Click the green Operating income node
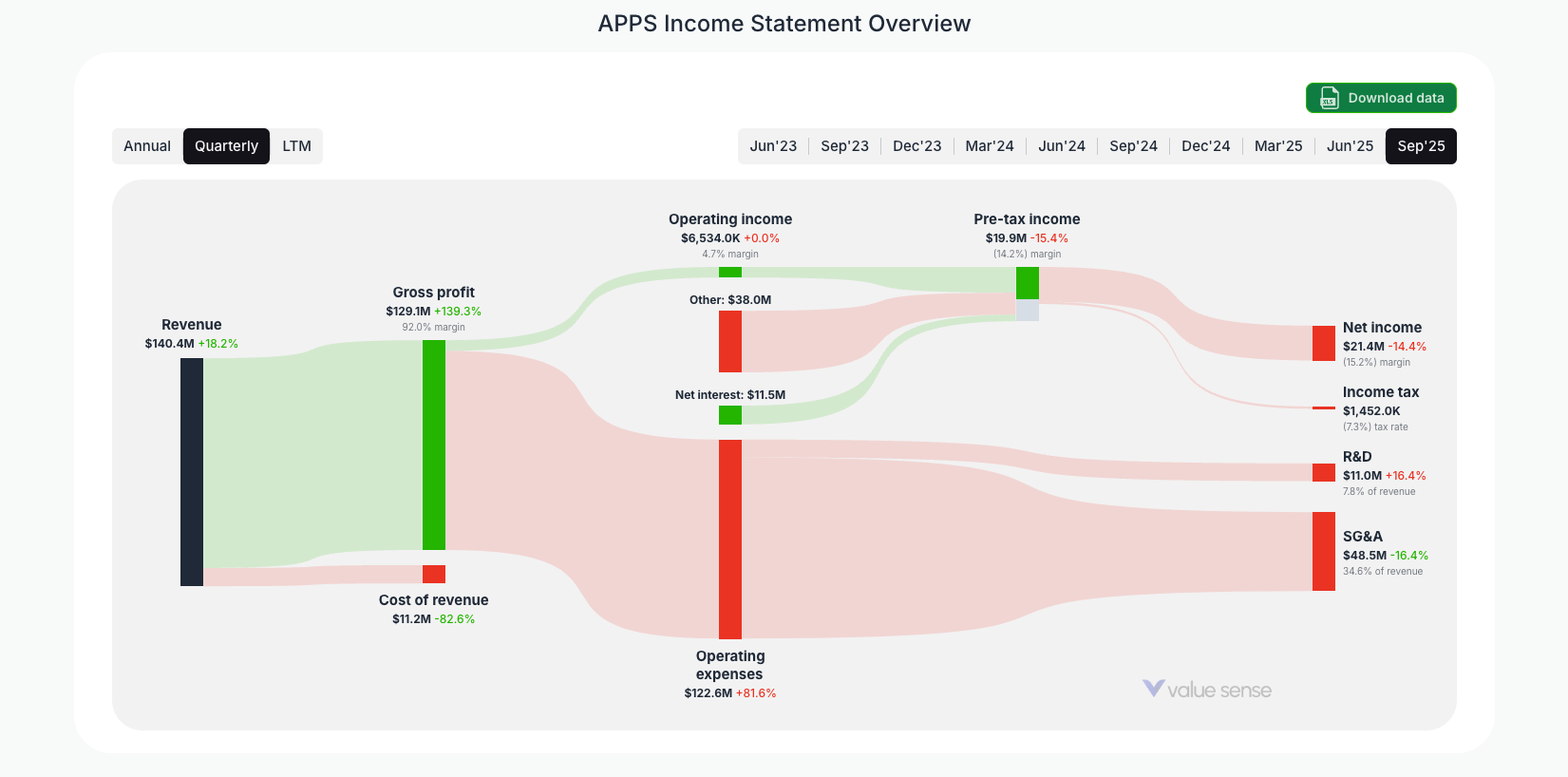1568x777 pixels. 730,273
